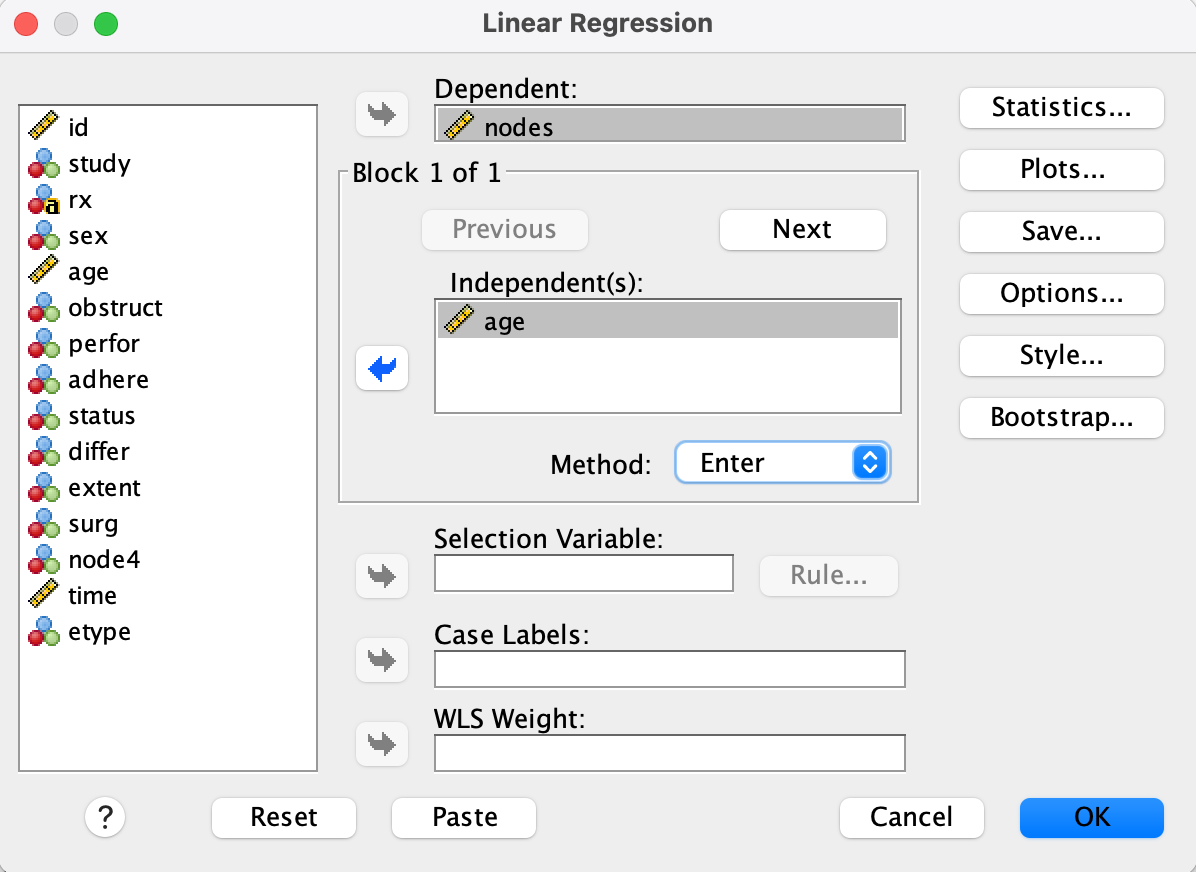The image size is (1196, 872).
Task: Open the Plots dialog
Action: point(1061,170)
